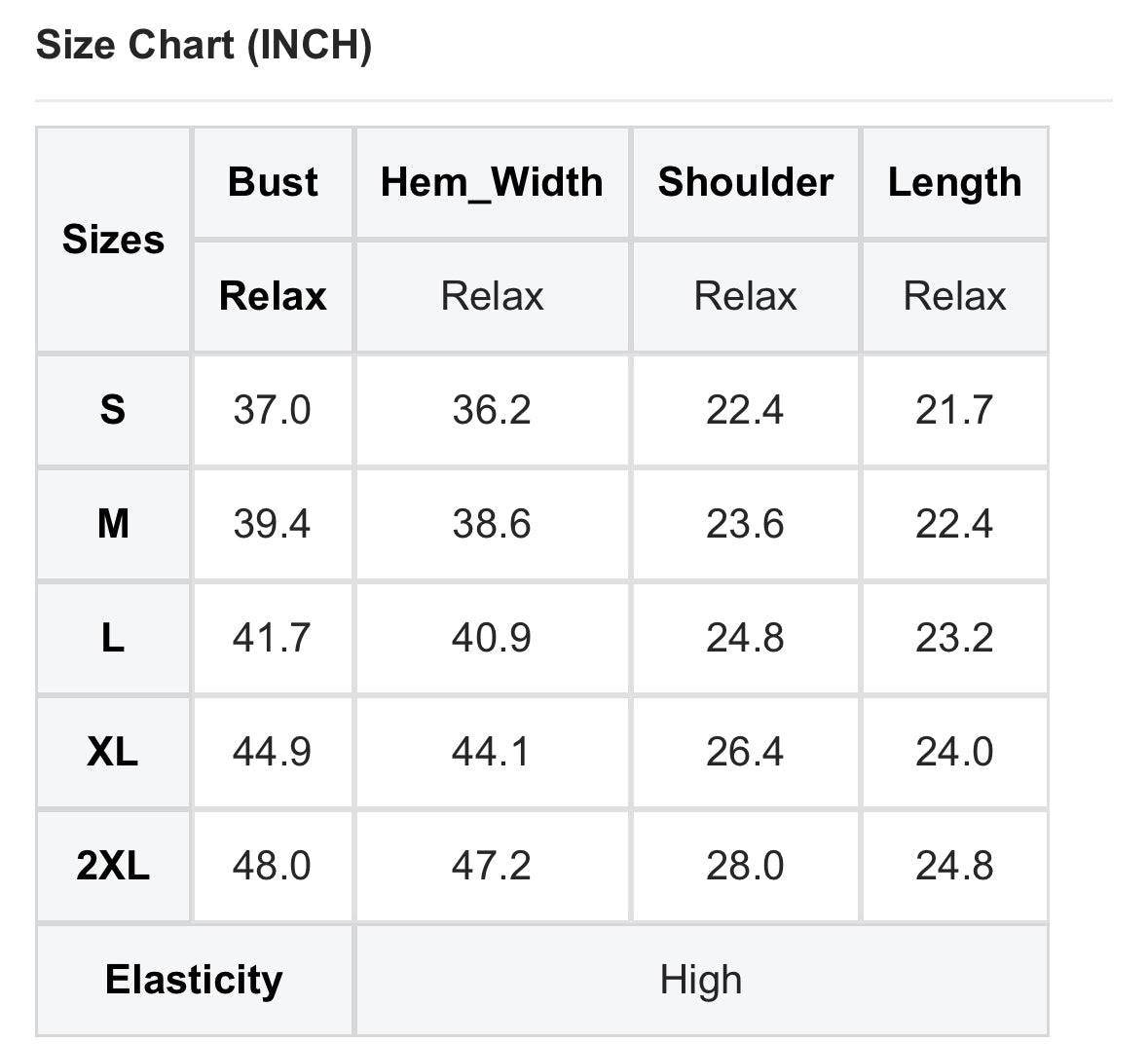Select the 38.6 hem width value
The width and height of the screenshot is (1148, 1044).
click(x=492, y=524)
